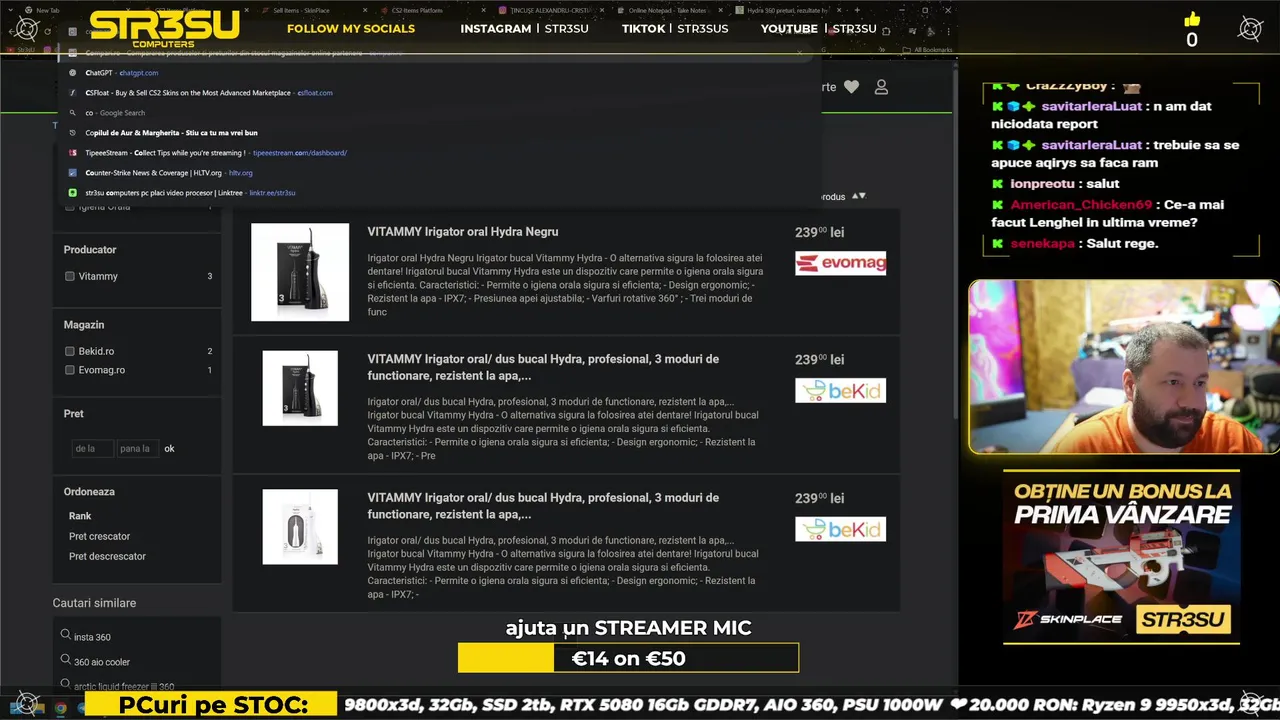Sort by Pret descrescator
Viewport: 1280px width, 720px height.
tap(107, 556)
